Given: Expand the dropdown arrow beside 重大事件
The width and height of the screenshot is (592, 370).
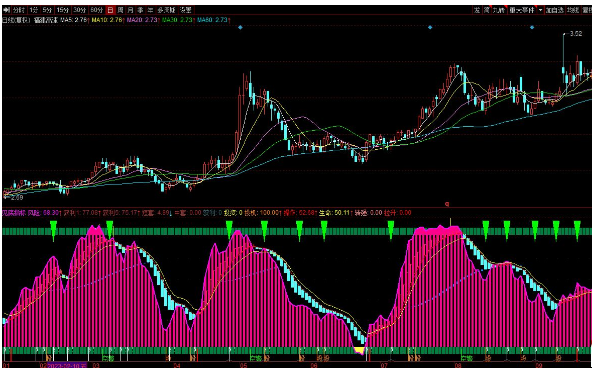Looking at the screenshot, I should pyautogui.click(x=541, y=10).
